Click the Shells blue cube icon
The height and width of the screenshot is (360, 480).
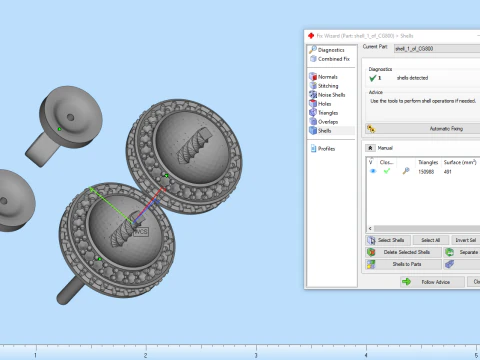coord(313,131)
